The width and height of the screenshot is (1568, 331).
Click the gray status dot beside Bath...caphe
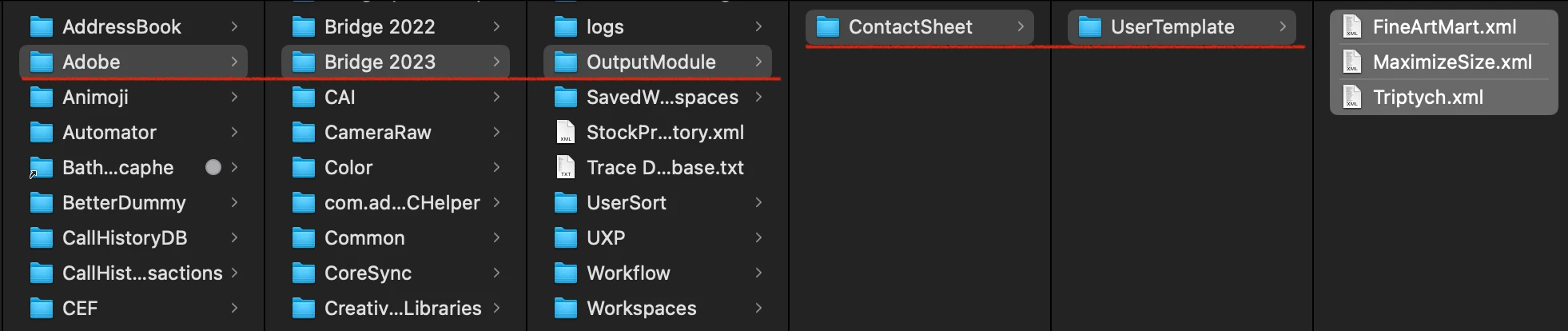coord(213,167)
